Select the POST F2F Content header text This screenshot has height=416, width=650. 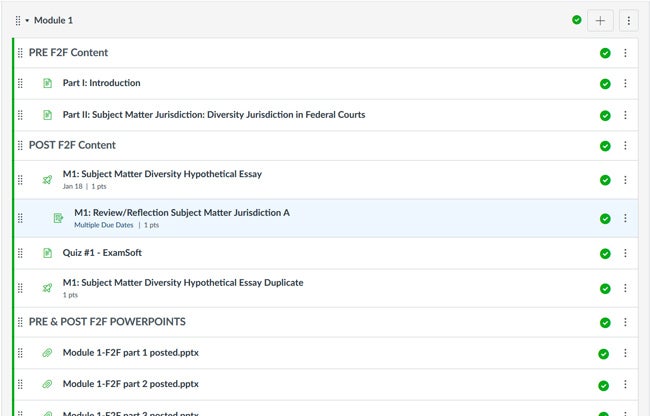[x=72, y=145]
